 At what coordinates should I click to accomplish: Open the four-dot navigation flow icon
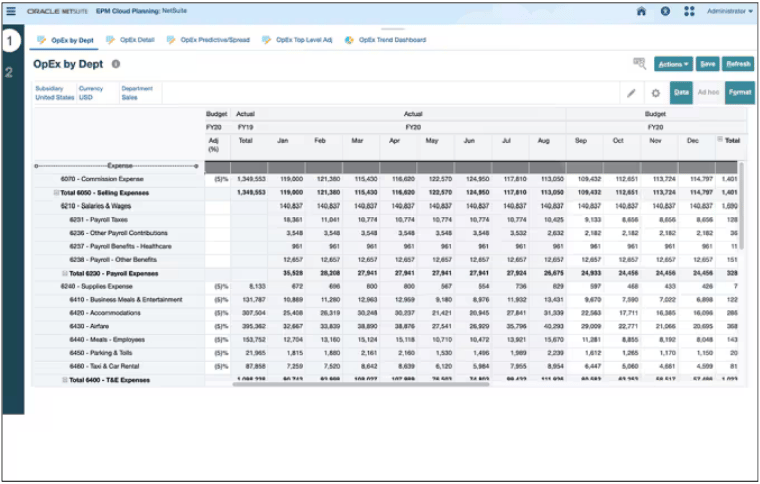pyautogui.click(x=689, y=11)
